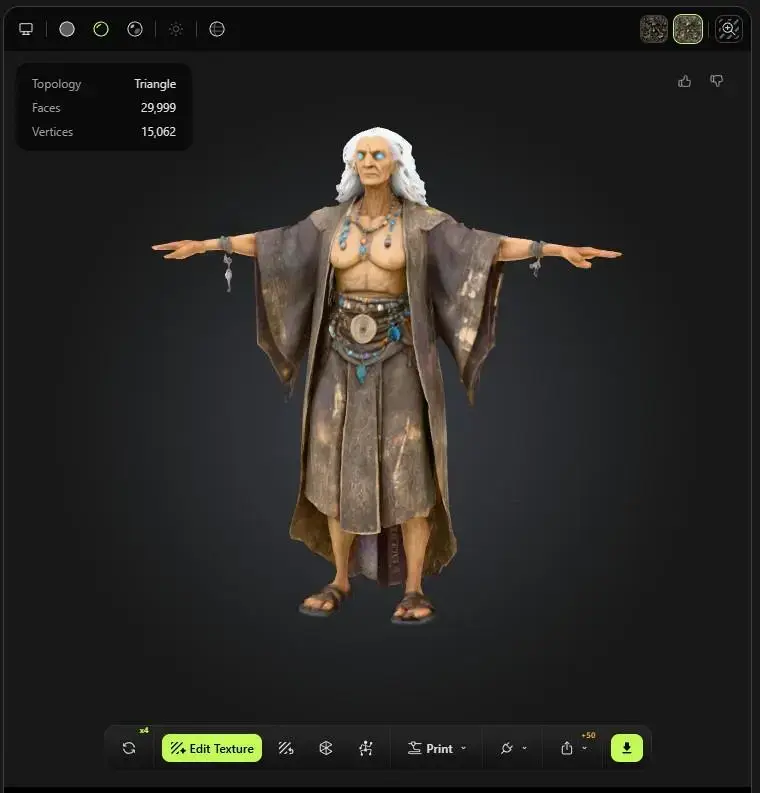
Task: Click the magnifier zoom inspect icon
Action: (x=729, y=29)
